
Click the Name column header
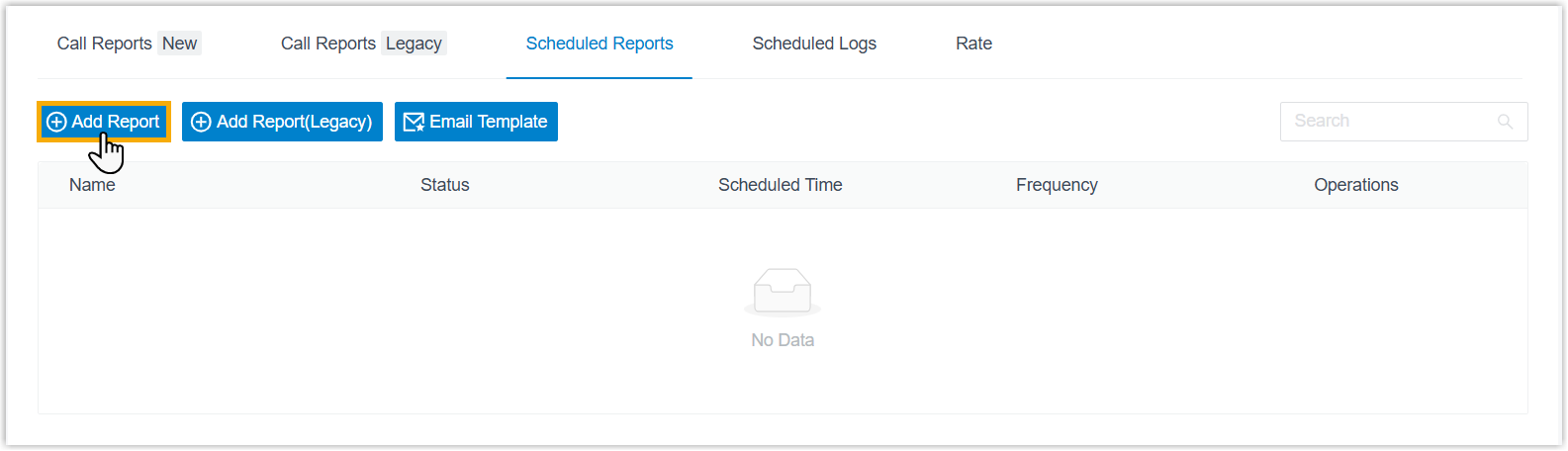click(x=92, y=185)
